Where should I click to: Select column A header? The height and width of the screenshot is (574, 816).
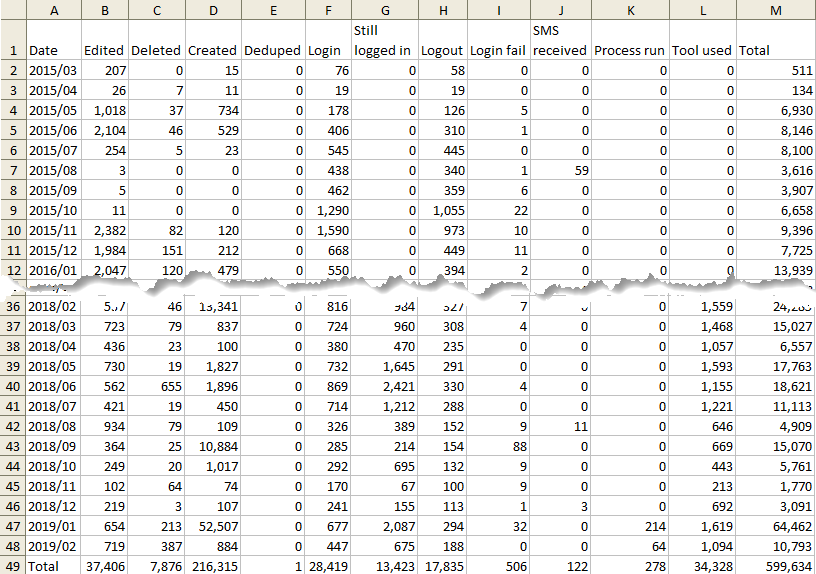[51, 9]
